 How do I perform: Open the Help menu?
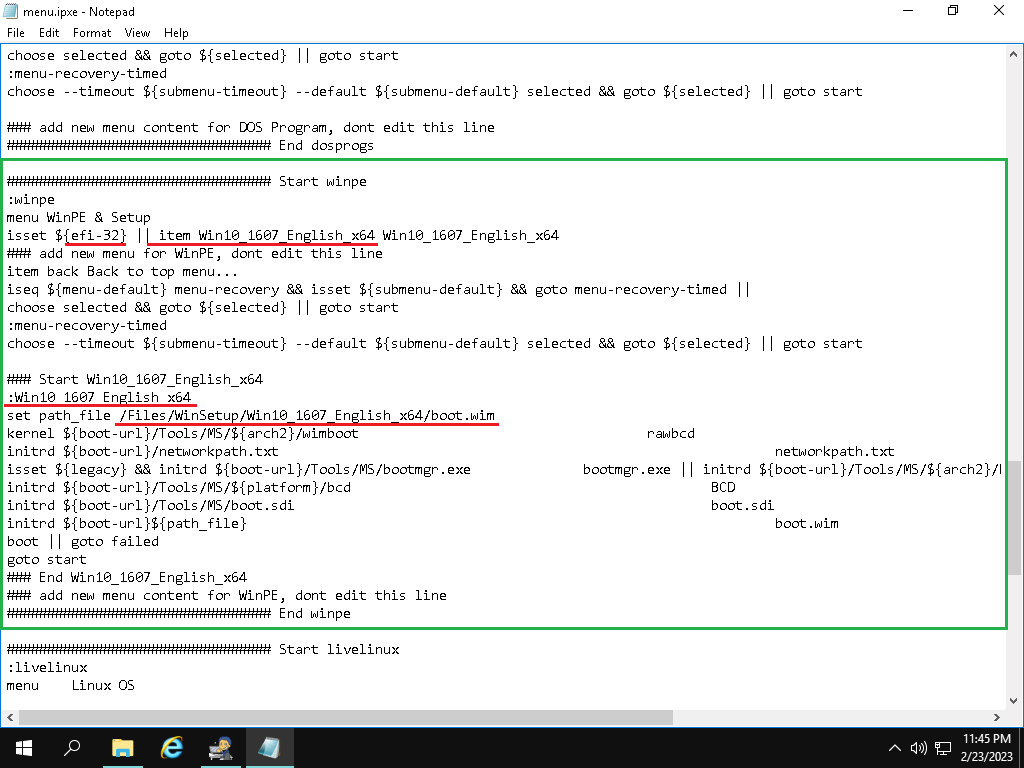(x=176, y=33)
